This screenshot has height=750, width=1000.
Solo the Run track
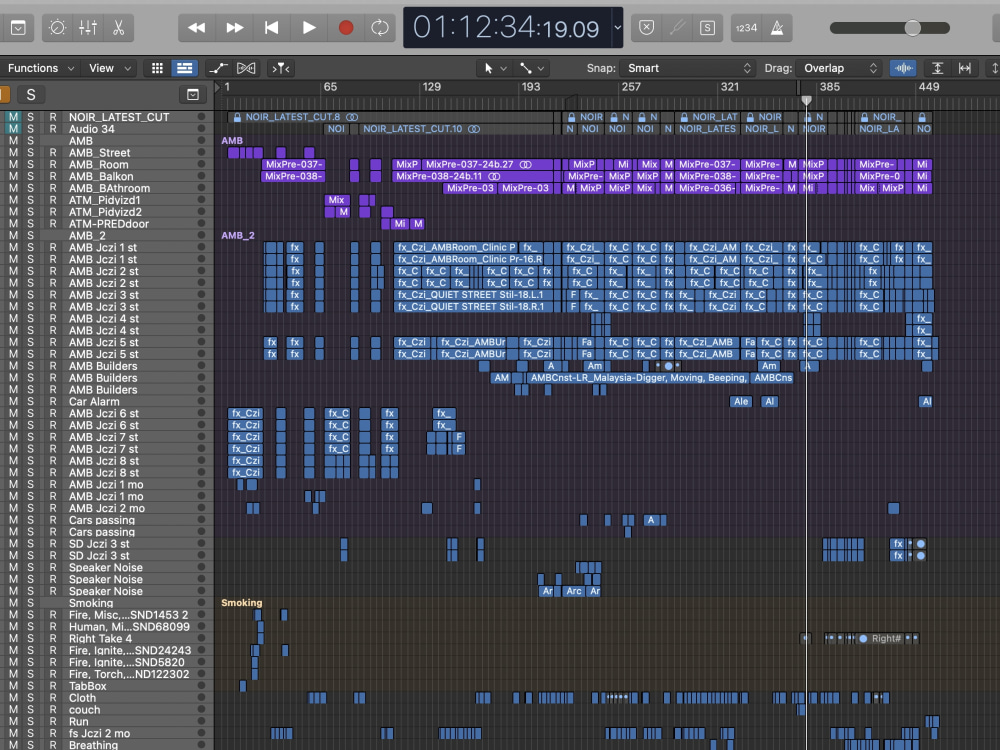coord(31,721)
